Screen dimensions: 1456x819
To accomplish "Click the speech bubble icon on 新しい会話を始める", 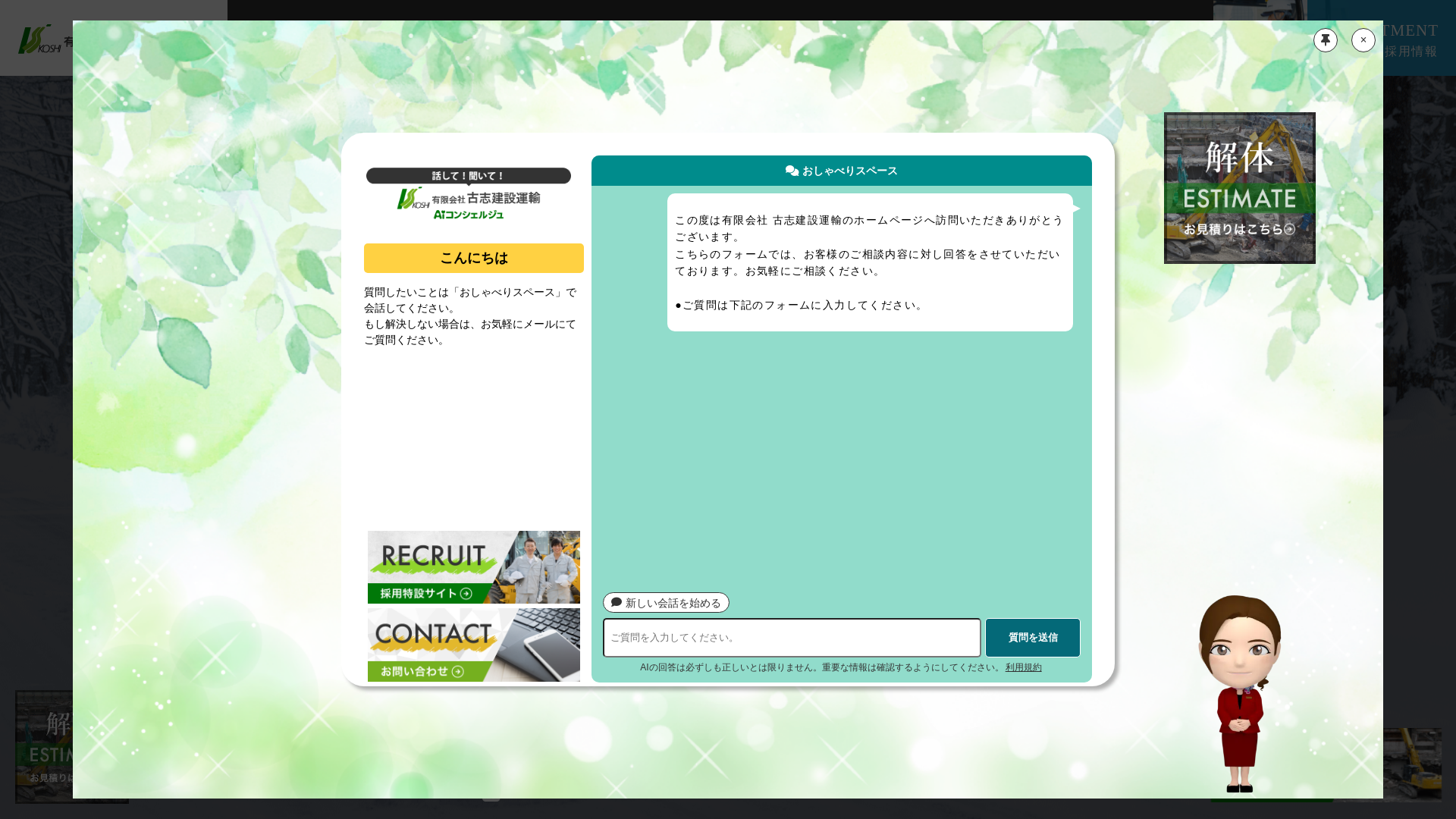I will [x=616, y=602].
